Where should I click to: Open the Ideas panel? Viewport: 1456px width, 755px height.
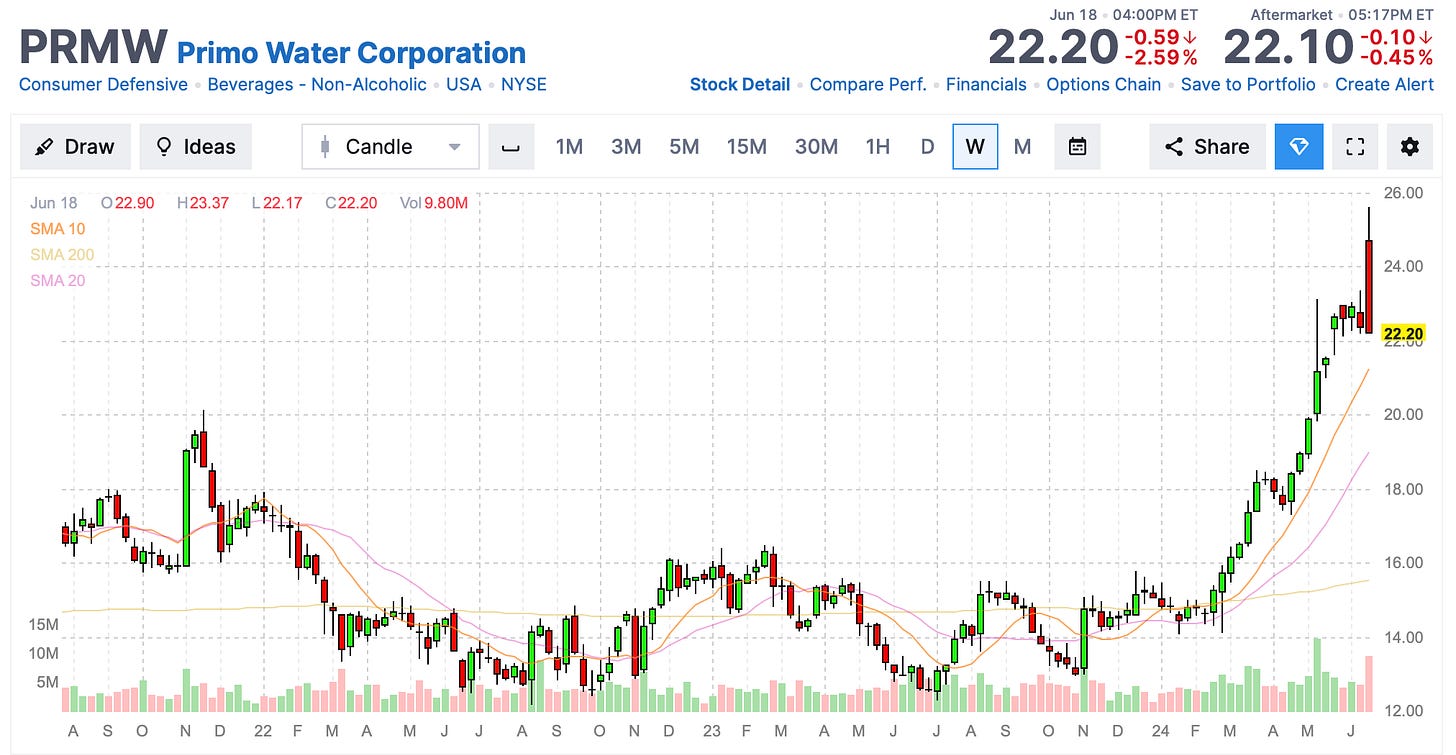click(196, 147)
